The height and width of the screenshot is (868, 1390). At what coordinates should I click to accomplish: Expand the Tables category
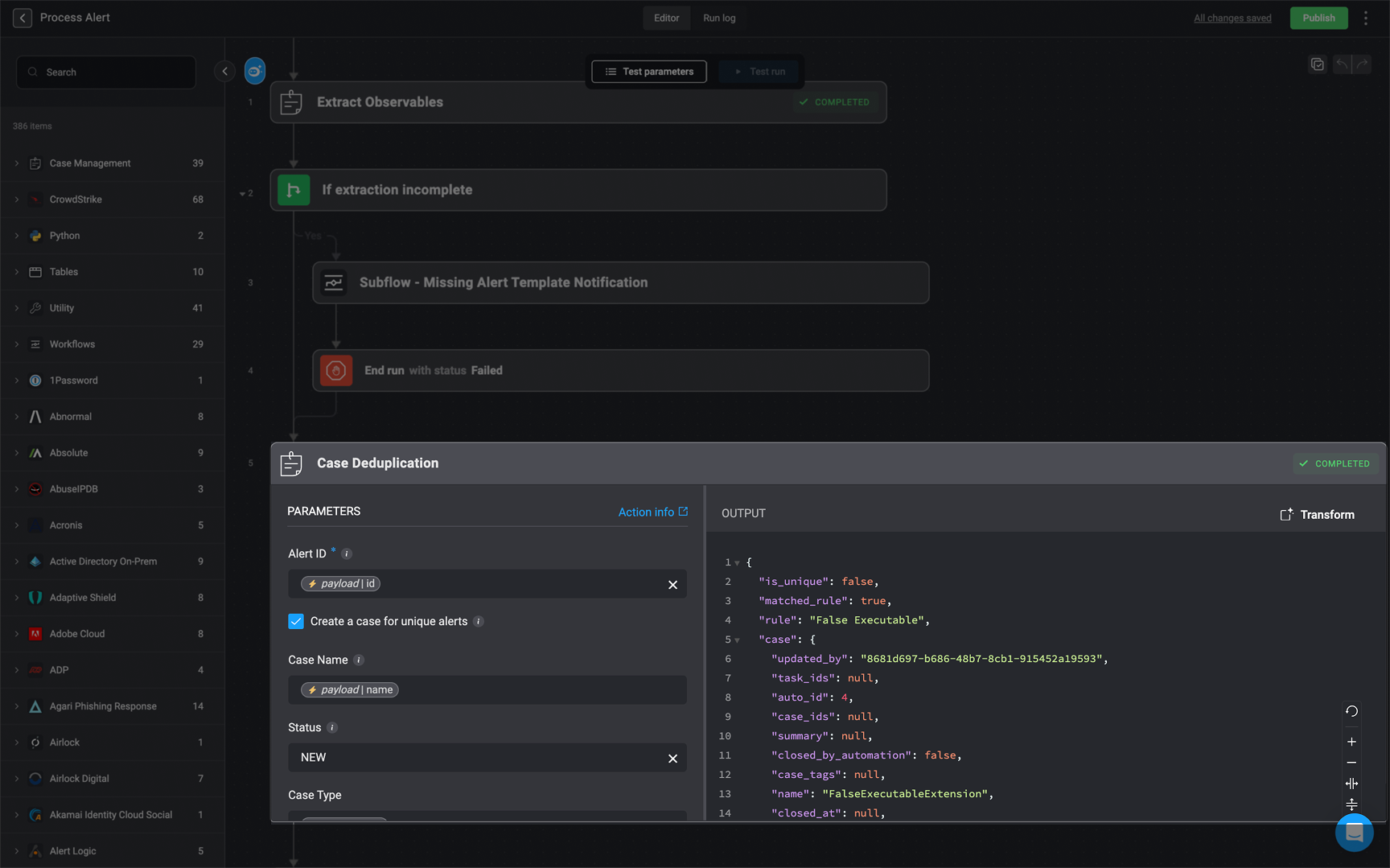tap(16, 272)
